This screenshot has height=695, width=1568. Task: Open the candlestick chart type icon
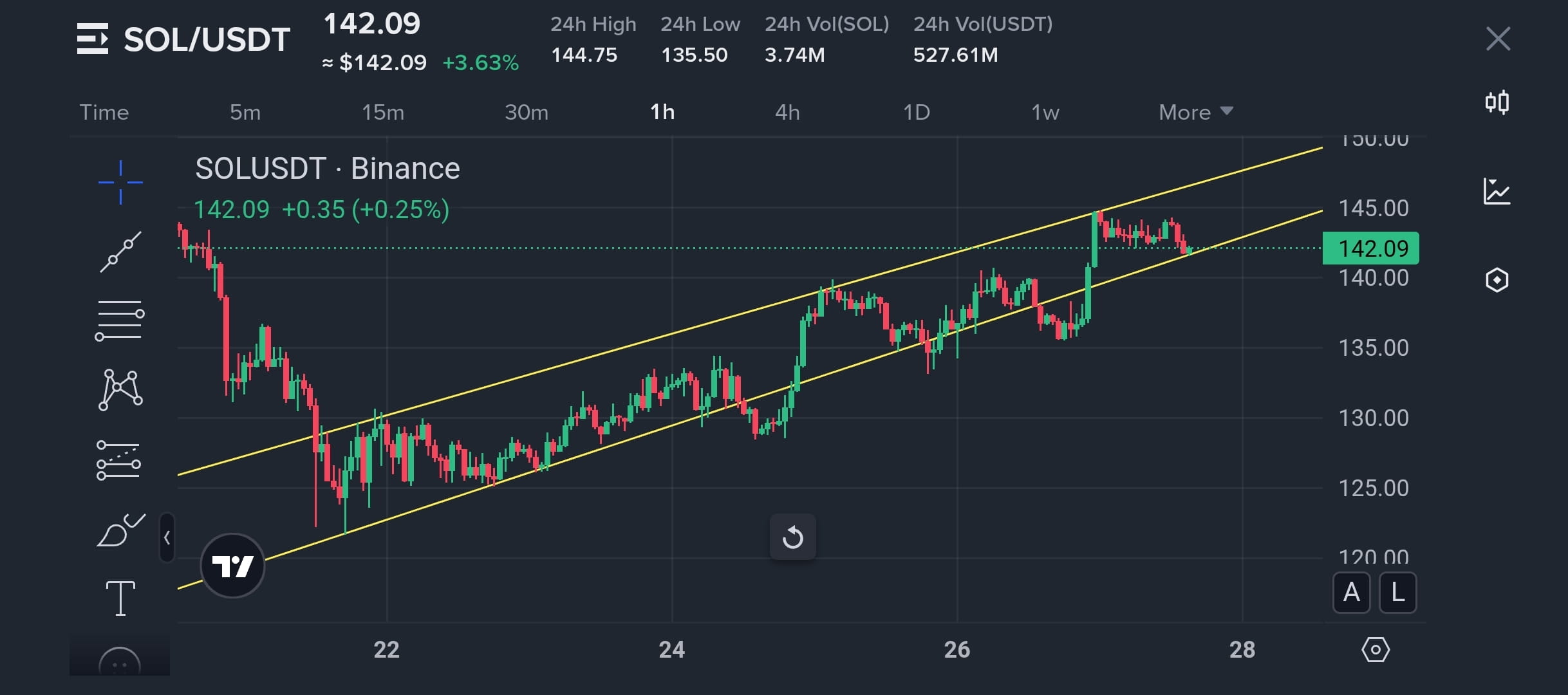pyautogui.click(x=1497, y=102)
